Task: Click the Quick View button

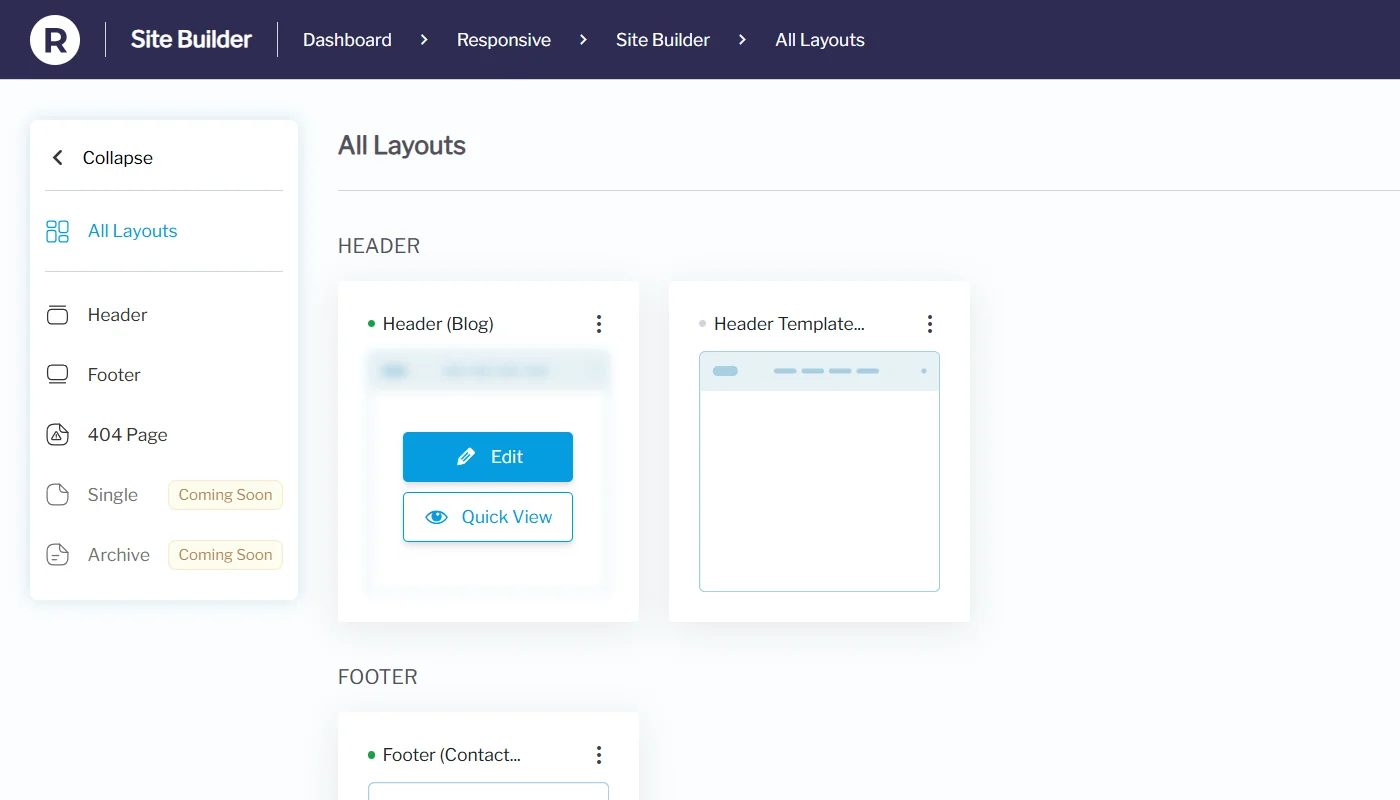Action: pyautogui.click(x=488, y=517)
